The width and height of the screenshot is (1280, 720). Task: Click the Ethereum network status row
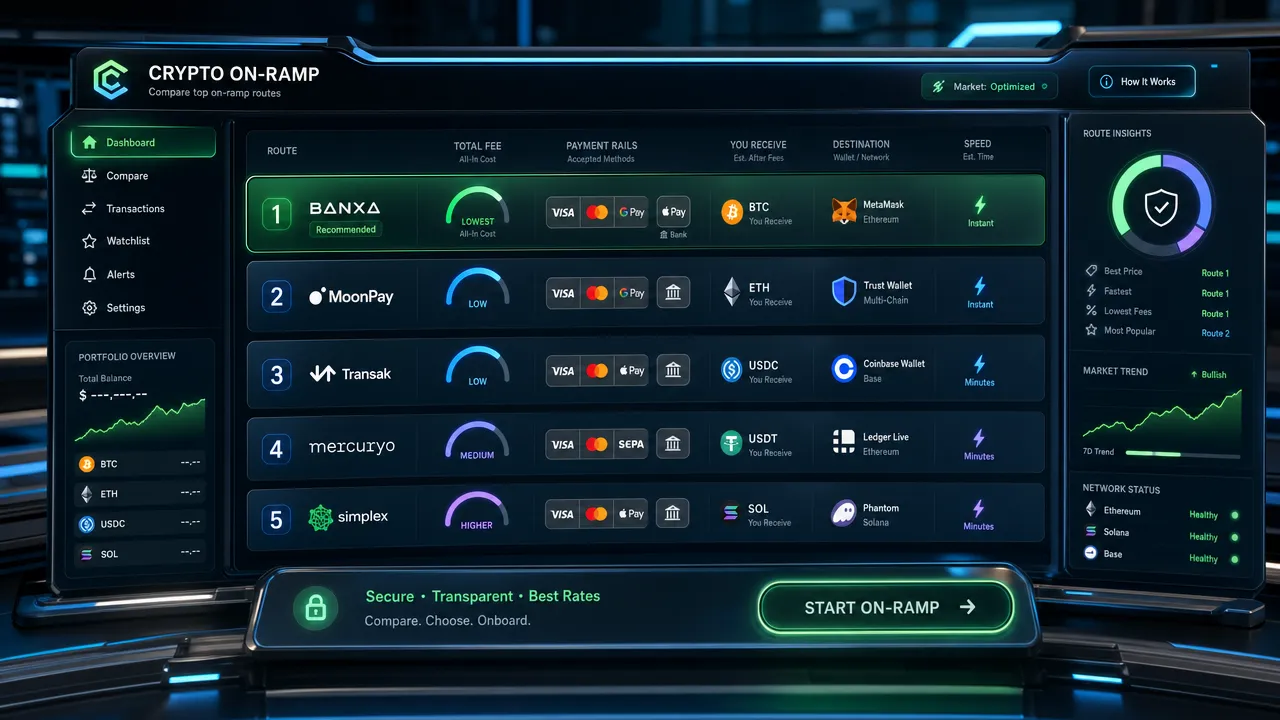[x=1162, y=512]
